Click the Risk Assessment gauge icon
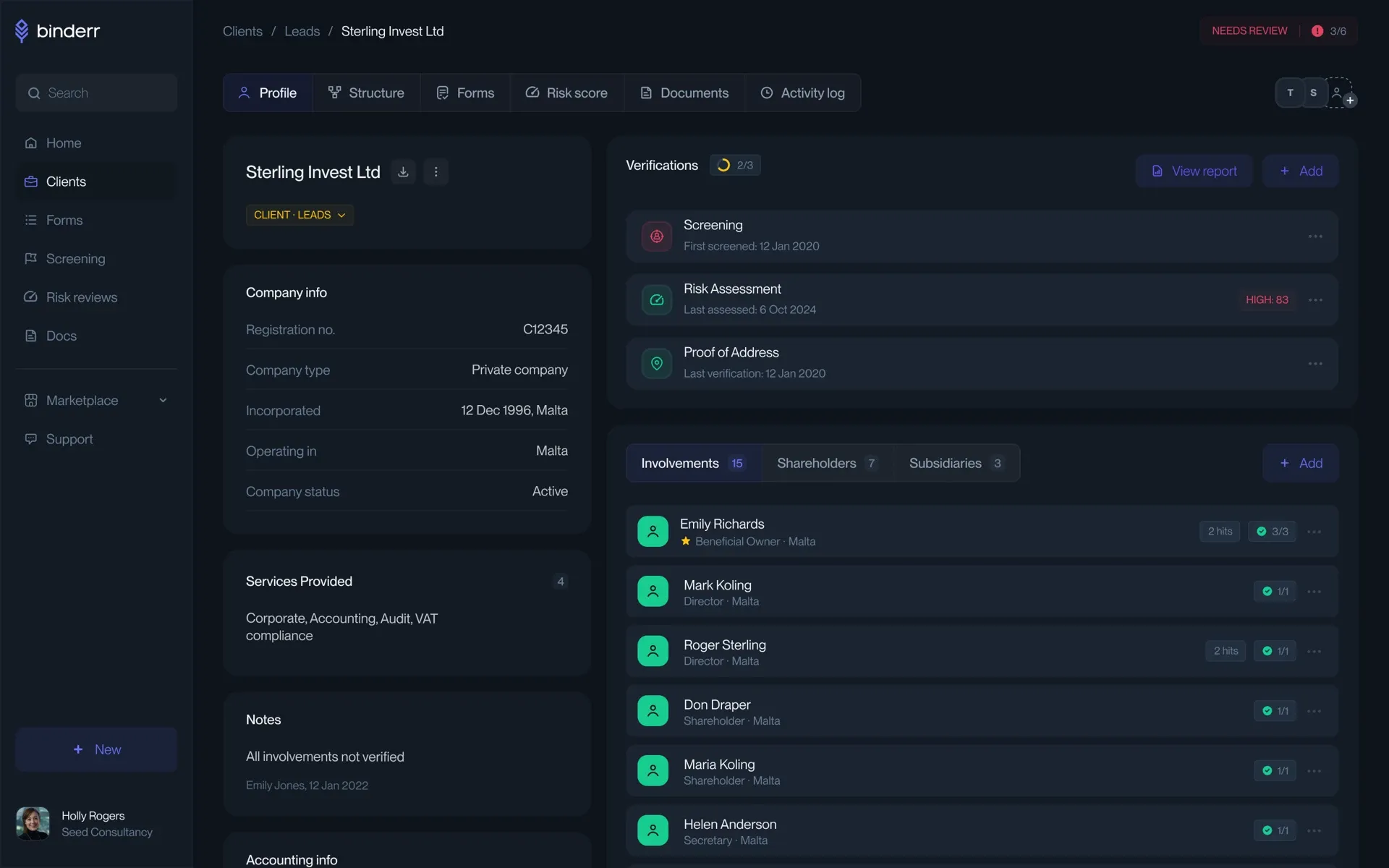The image size is (1389, 868). click(x=656, y=299)
